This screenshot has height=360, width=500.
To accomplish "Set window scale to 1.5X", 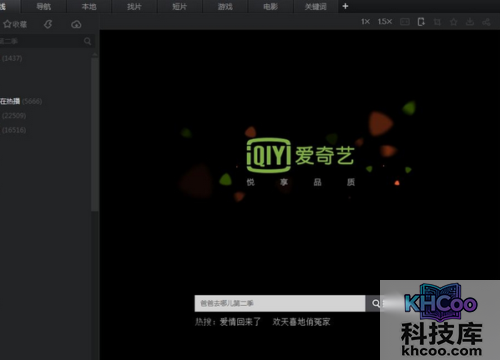I will click(x=385, y=22).
